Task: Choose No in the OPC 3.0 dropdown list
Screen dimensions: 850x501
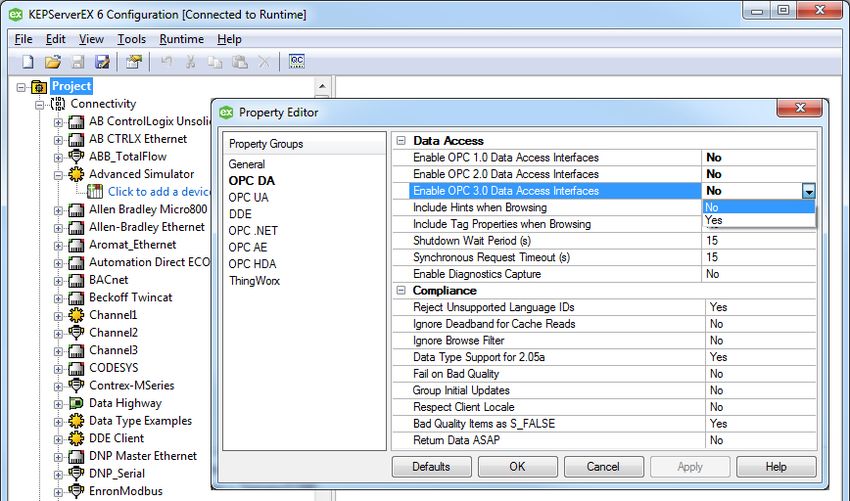Action: (759, 207)
